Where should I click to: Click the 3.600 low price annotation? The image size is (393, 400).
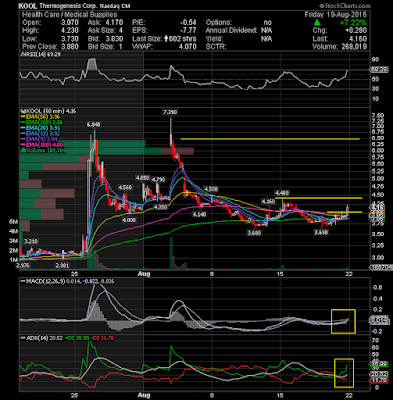coord(254,232)
